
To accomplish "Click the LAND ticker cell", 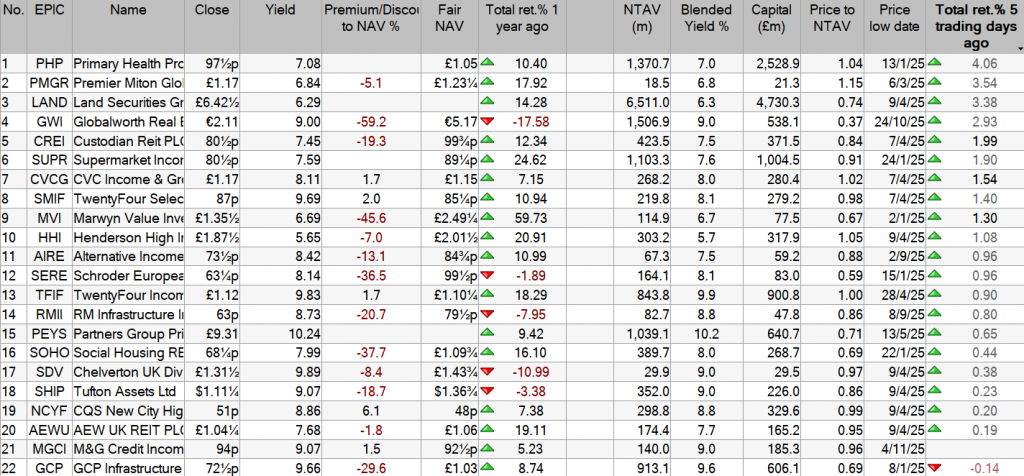I will pyautogui.click(x=46, y=102).
